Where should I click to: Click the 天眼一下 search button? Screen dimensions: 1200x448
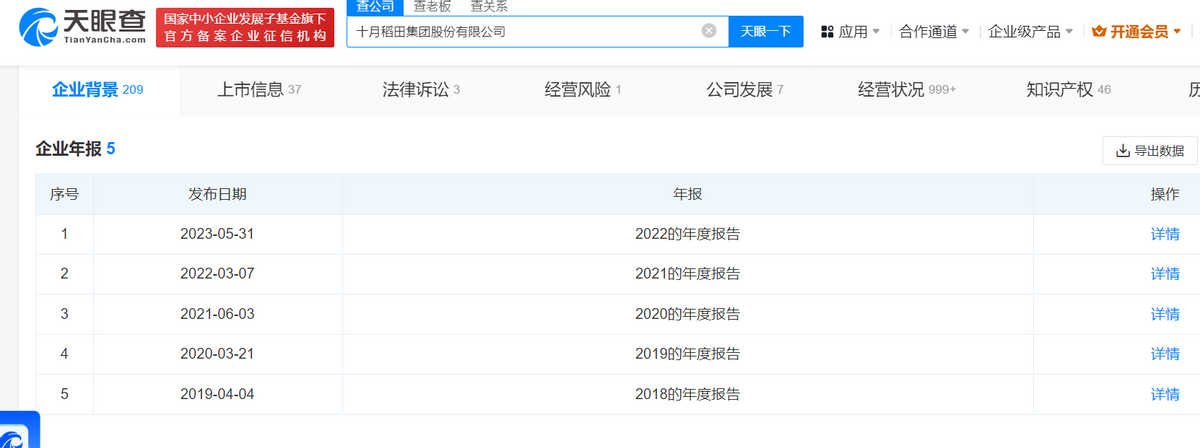[x=766, y=31]
